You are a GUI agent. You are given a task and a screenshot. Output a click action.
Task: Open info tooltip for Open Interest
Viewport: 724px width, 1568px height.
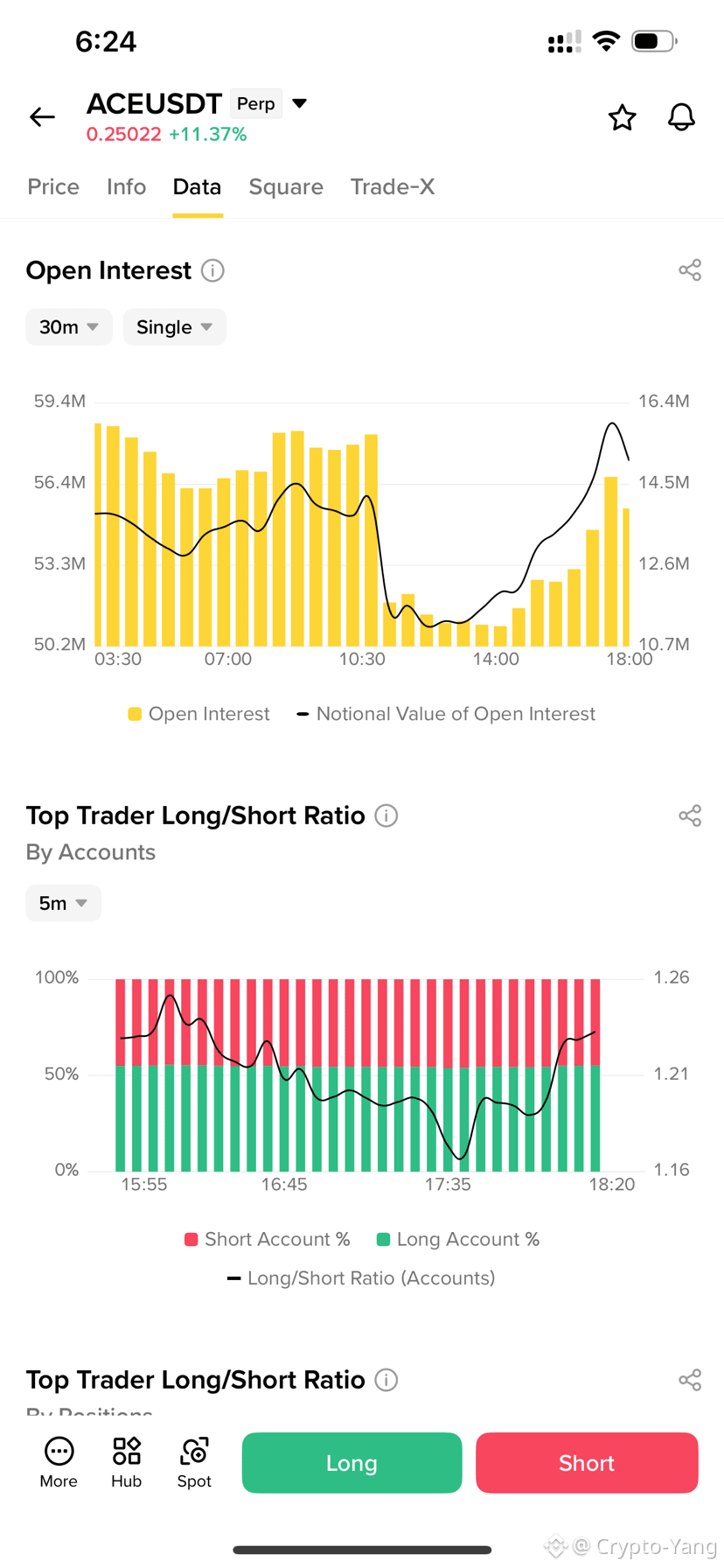click(x=212, y=270)
